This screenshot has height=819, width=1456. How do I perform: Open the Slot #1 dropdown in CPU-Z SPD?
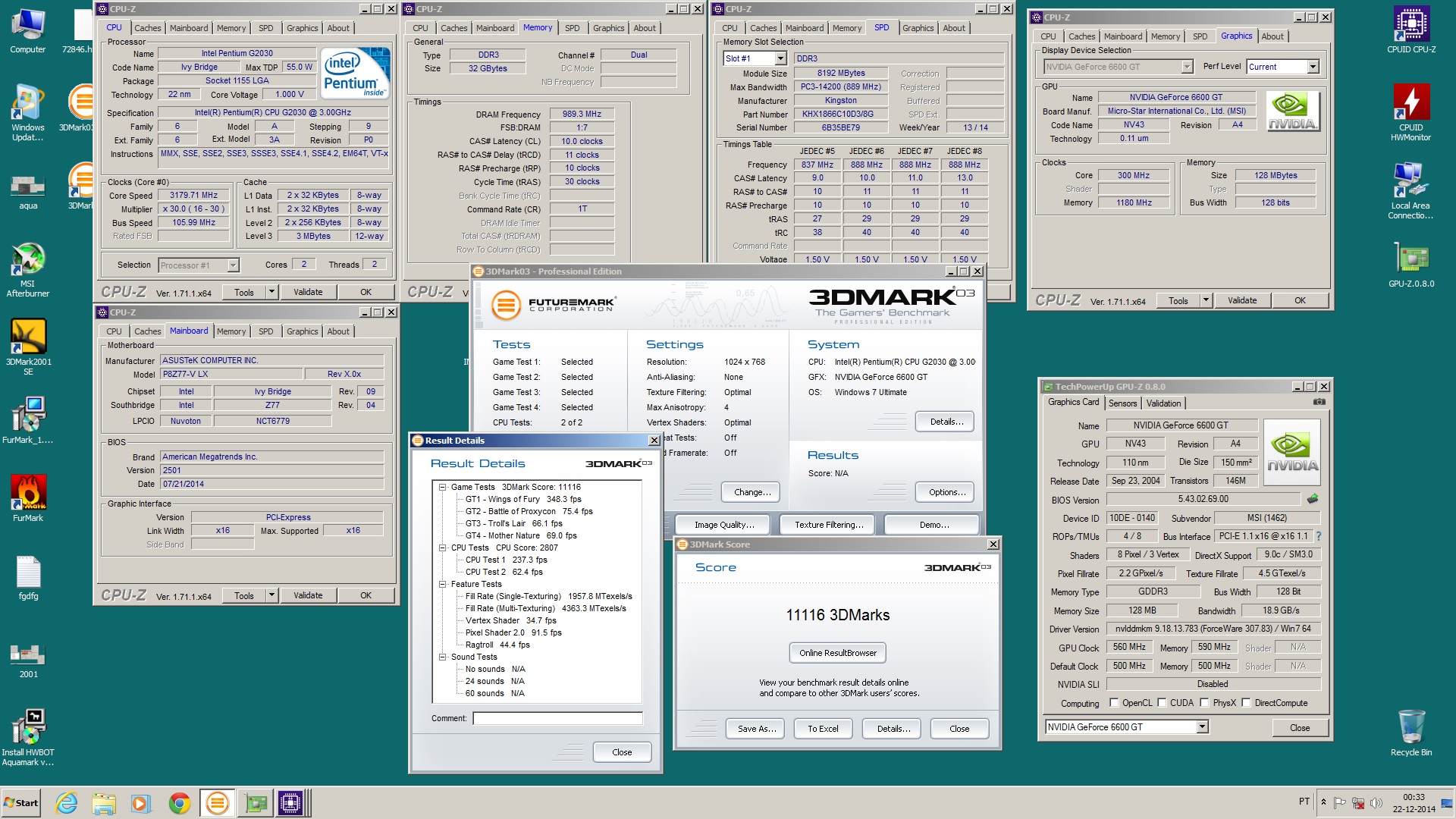(x=780, y=58)
